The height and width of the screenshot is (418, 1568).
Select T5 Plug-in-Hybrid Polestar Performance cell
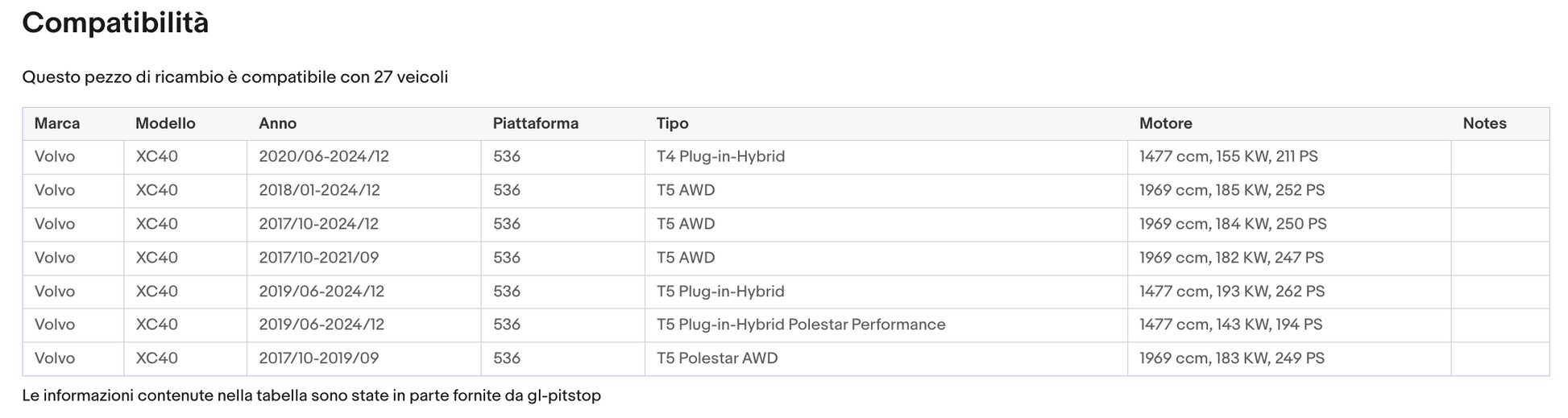(x=886, y=325)
